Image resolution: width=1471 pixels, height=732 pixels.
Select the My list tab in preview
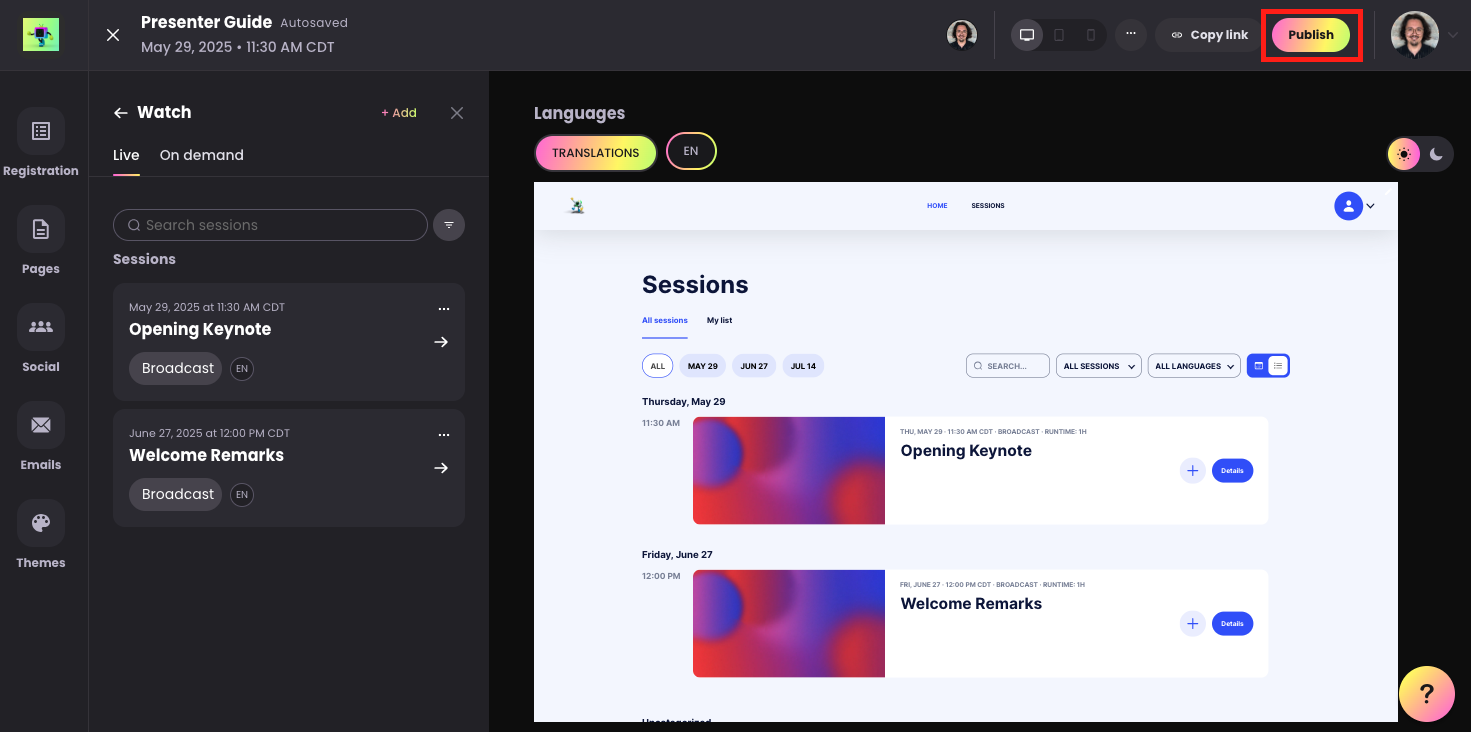pyautogui.click(x=720, y=321)
